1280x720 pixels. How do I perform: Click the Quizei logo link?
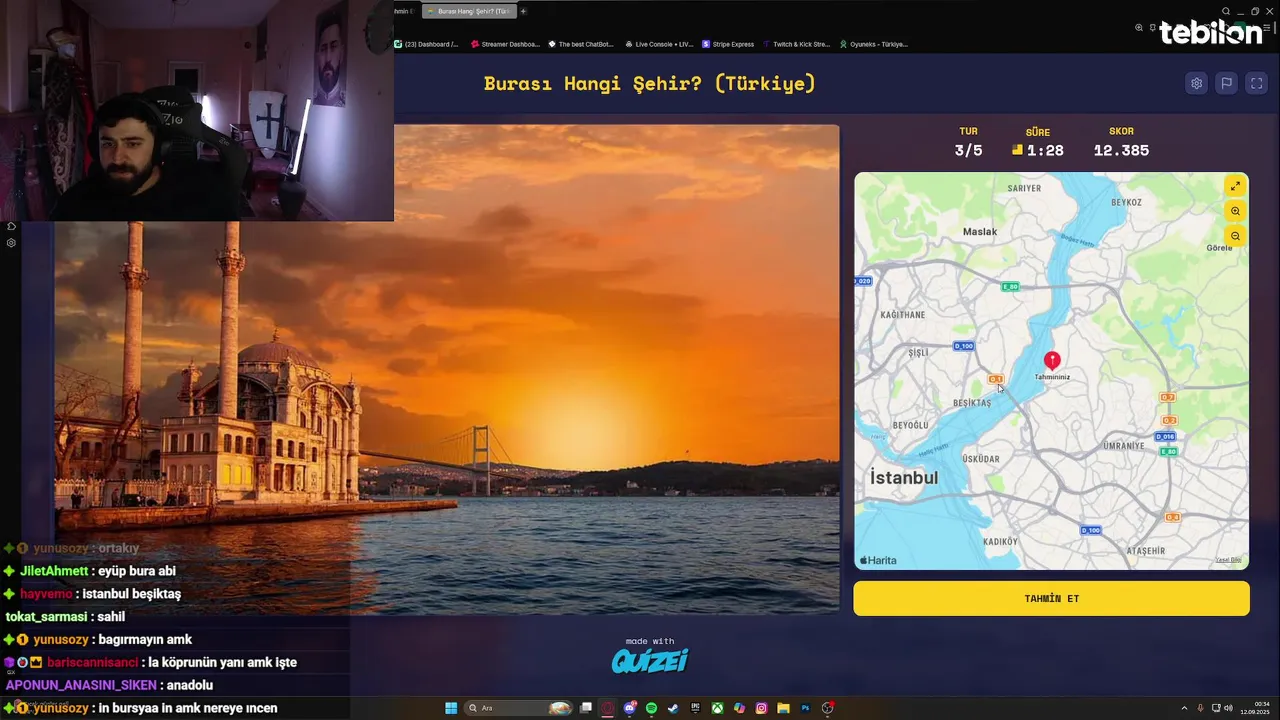[x=650, y=660]
